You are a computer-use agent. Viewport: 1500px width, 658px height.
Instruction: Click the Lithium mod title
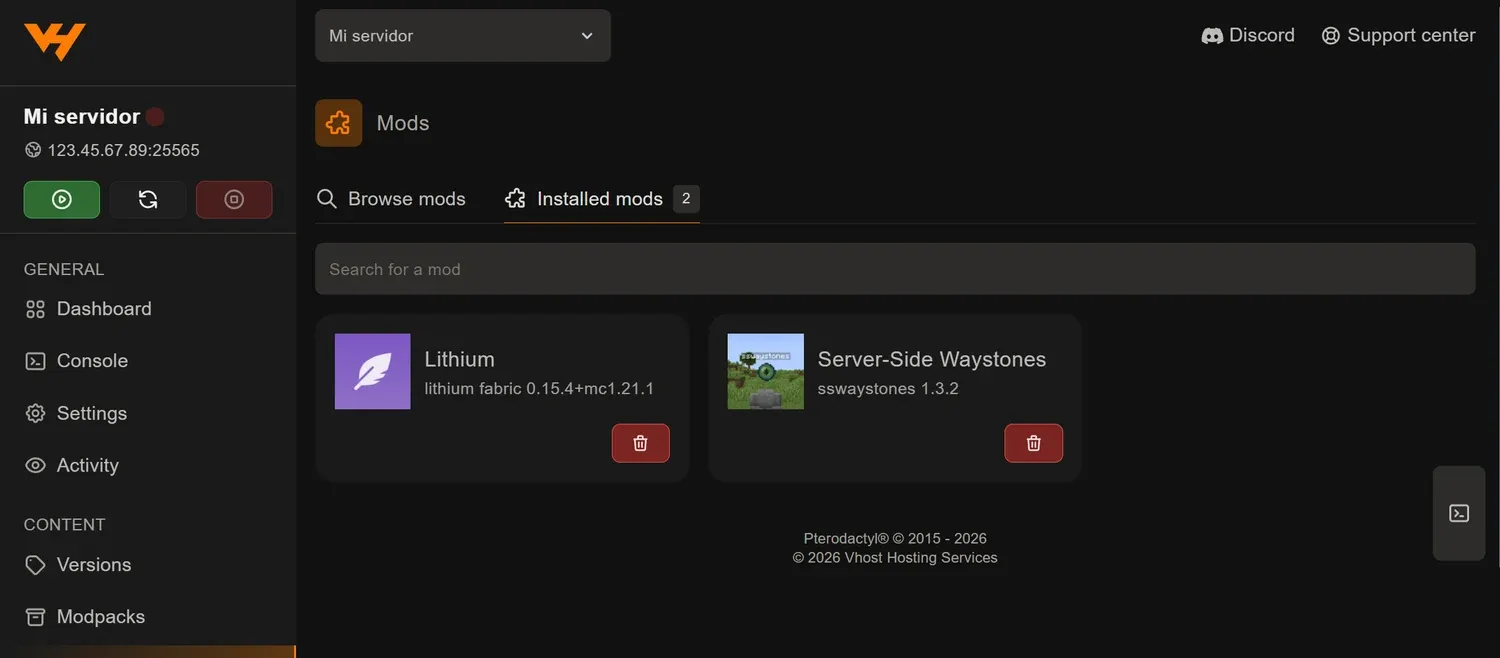coord(460,359)
